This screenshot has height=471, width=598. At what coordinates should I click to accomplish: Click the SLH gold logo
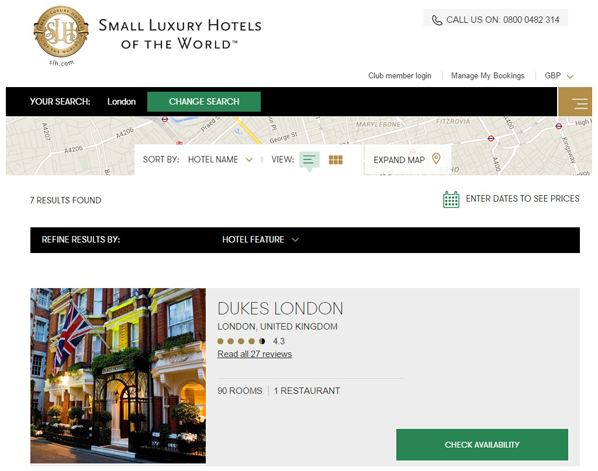61,32
